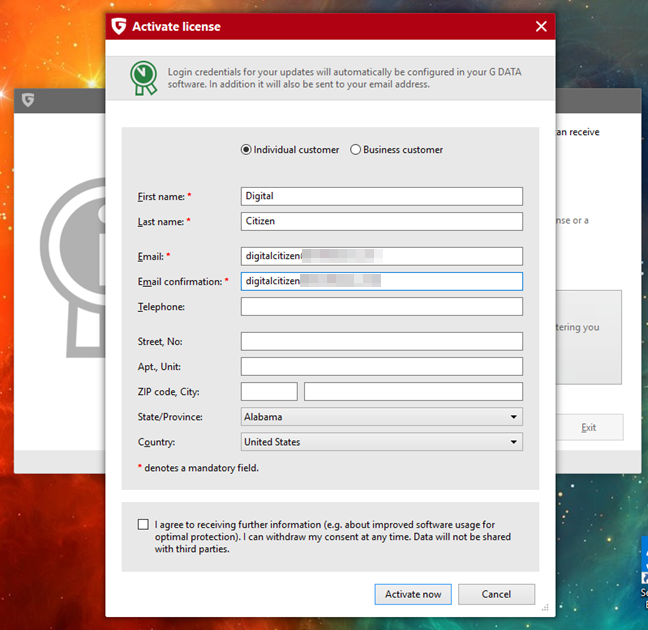The height and width of the screenshot is (630, 648).
Task: Select the Email input field
Action: pos(381,256)
